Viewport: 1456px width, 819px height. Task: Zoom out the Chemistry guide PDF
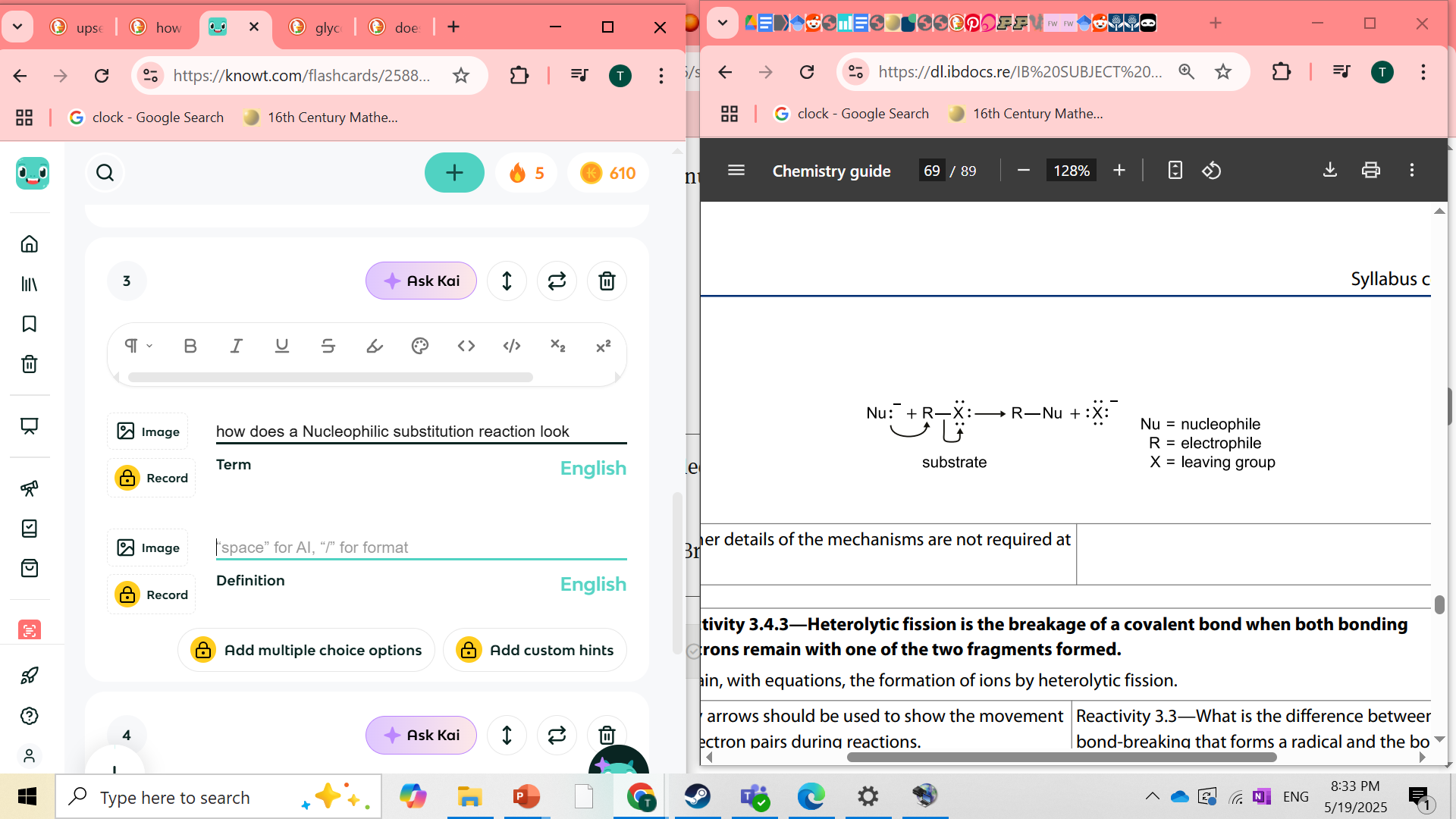(1024, 170)
